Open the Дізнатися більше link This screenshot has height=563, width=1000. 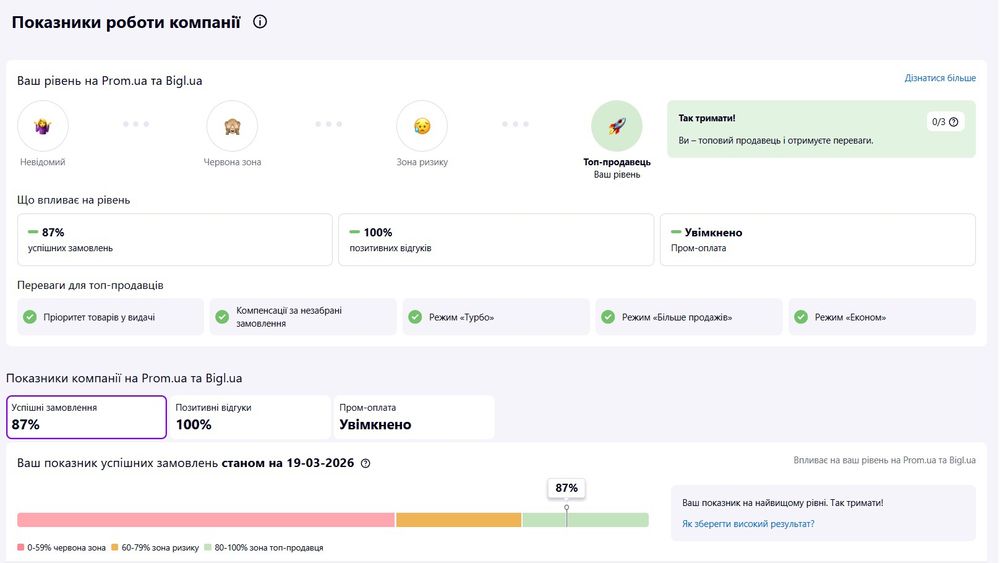[940, 78]
